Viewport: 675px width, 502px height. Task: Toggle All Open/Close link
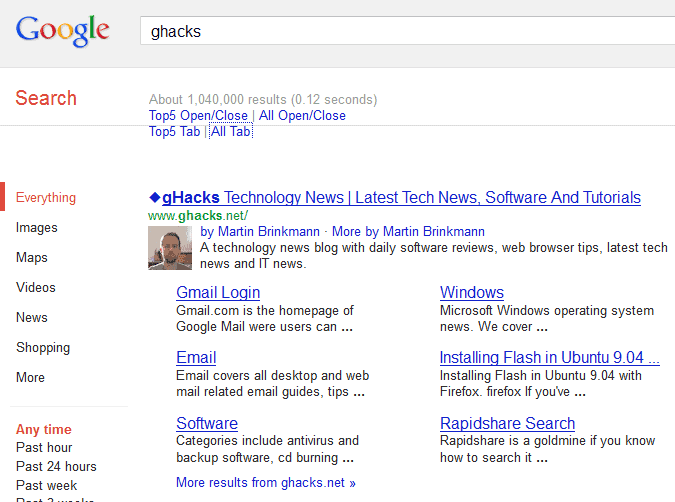click(x=302, y=115)
